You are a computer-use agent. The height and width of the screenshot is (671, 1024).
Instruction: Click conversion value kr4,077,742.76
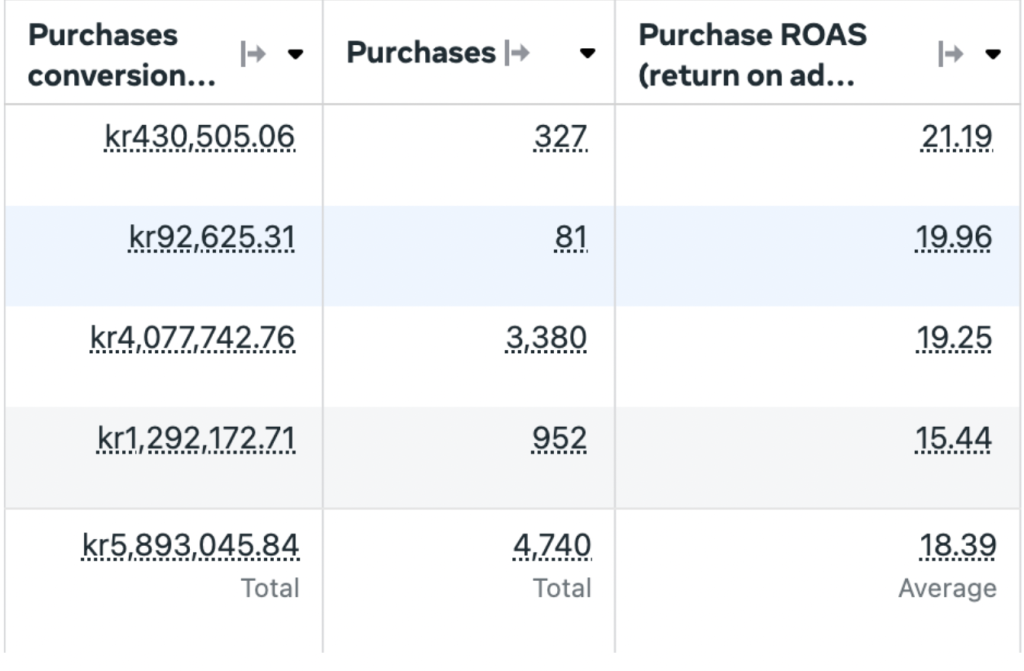193,338
